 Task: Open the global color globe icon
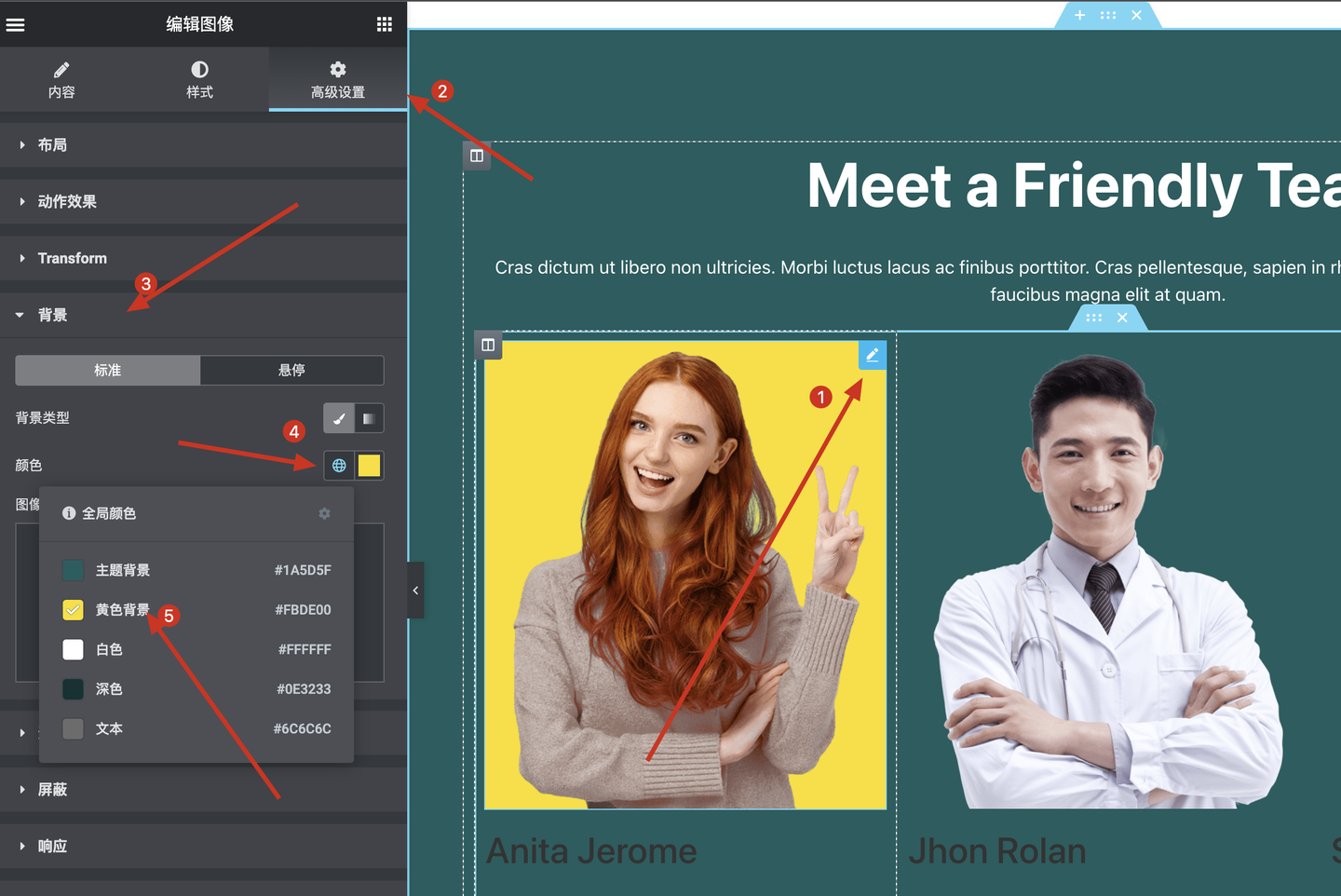(339, 466)
